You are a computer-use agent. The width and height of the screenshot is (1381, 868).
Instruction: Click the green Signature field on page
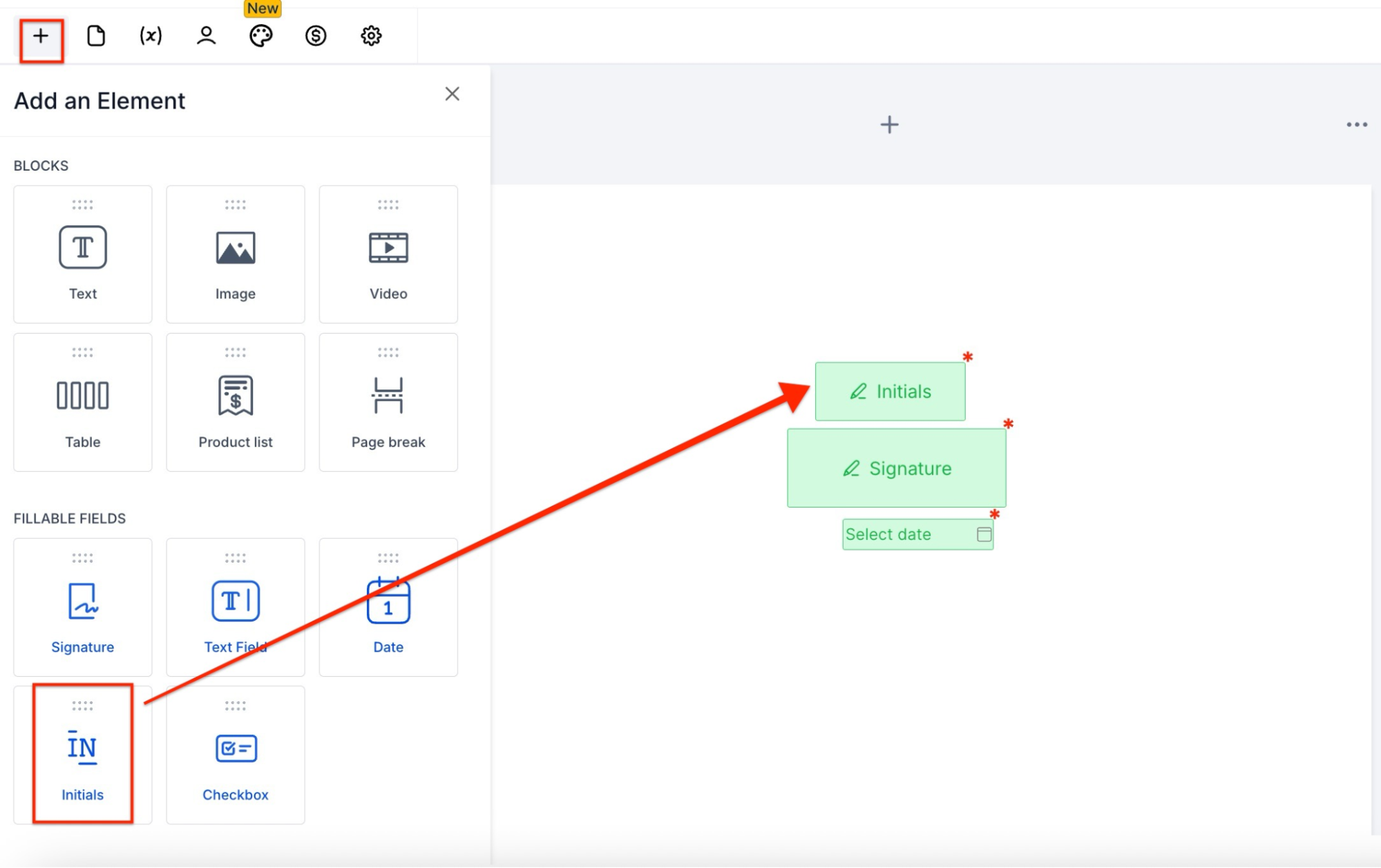(x=896, y=468)
